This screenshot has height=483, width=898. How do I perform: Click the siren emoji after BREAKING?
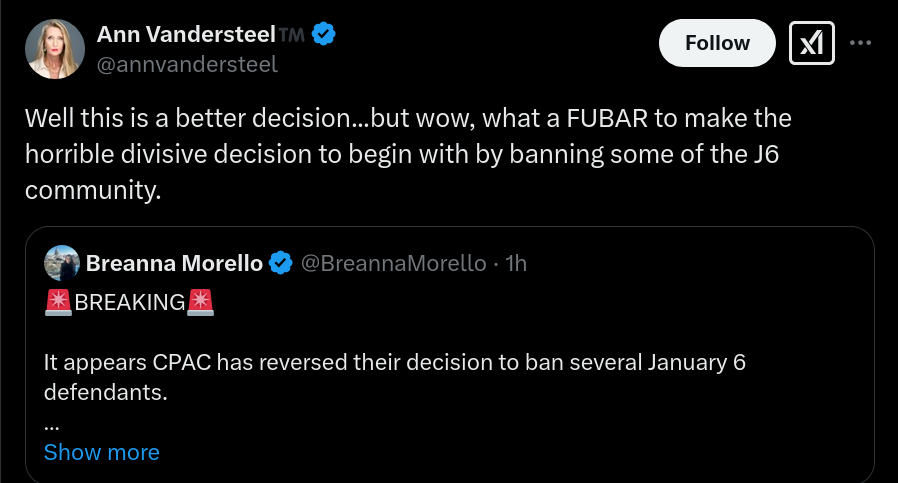click(x=200, y=303)
